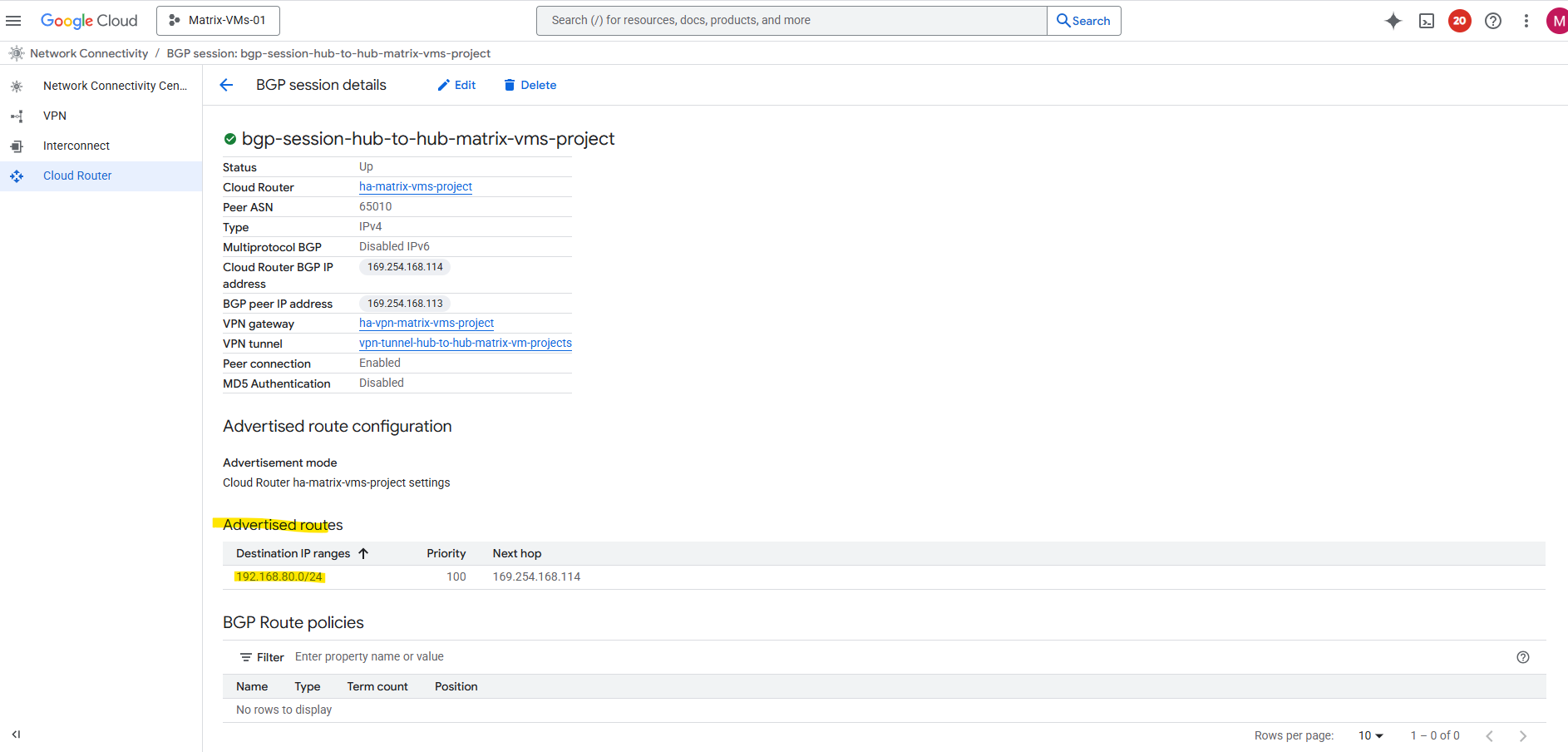Click the Network Connectivity Center sidebar icon
Image resolution: width=1568 pixels, height=752 pixels.
click(17, 86)
